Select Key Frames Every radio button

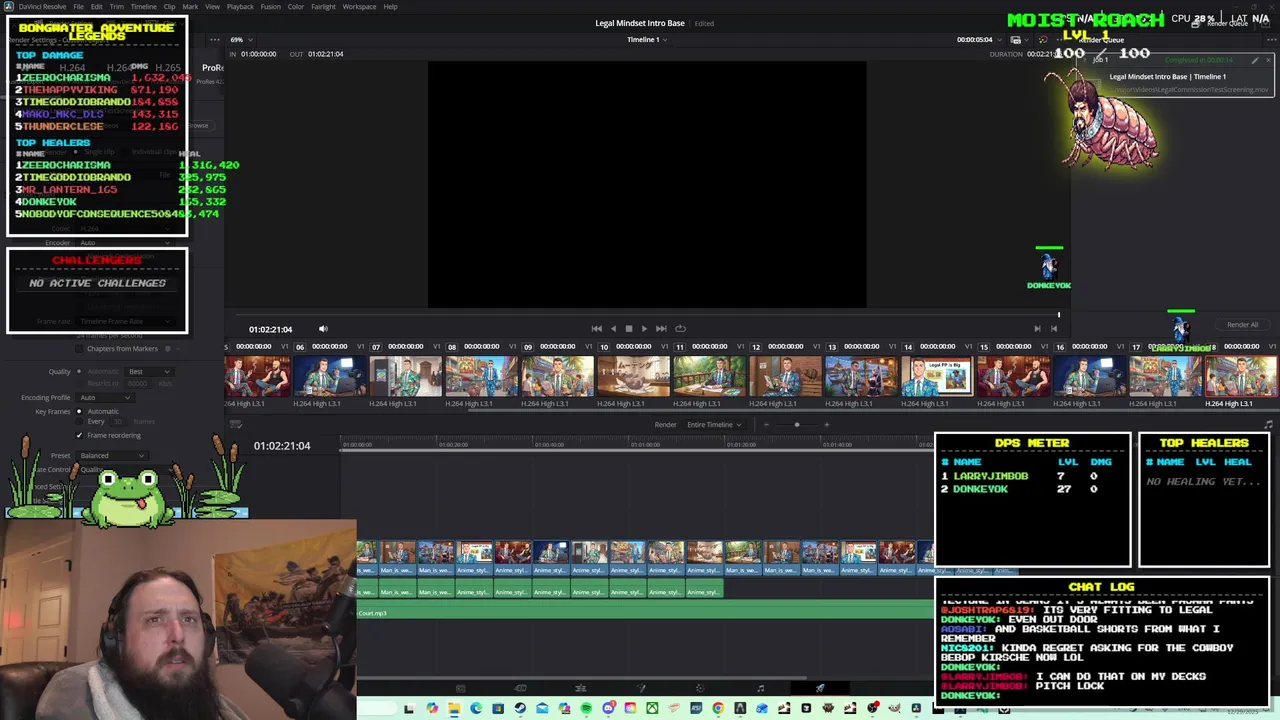pyautogui.click(x=80, y=421)
